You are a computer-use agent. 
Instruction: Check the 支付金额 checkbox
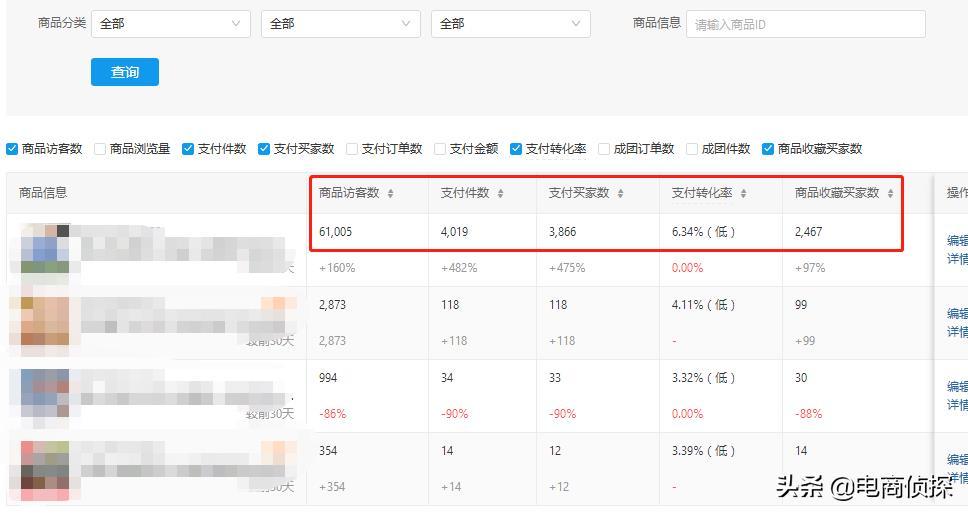(440, 149)
